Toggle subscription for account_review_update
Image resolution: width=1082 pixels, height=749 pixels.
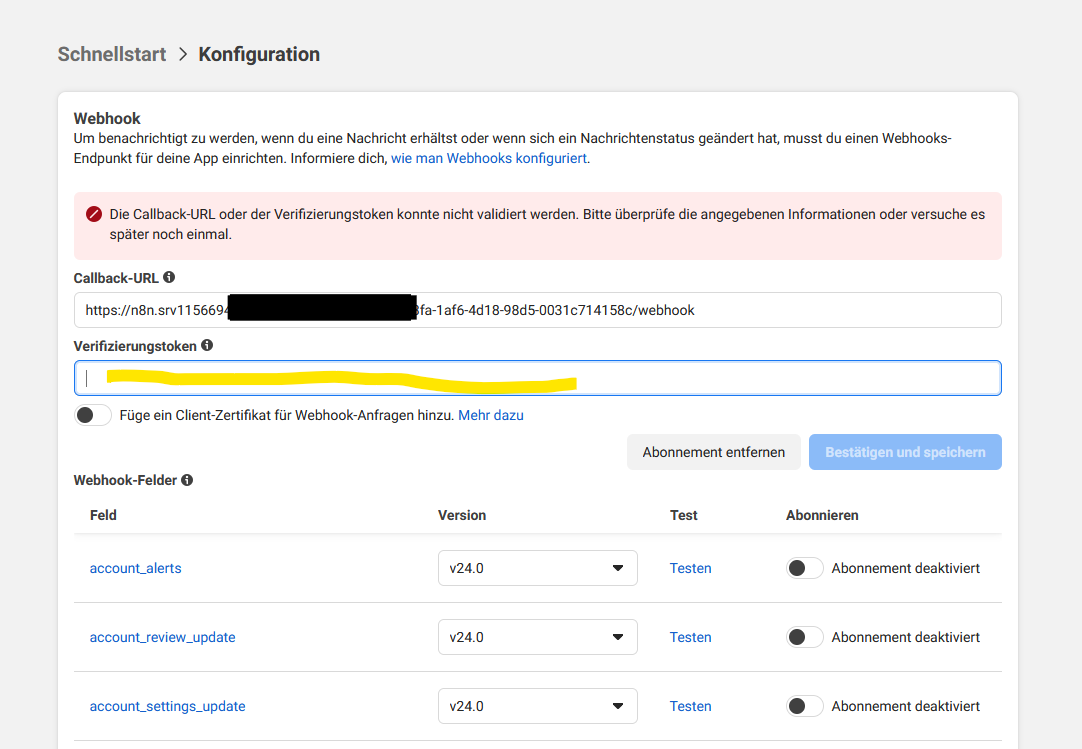(x=804, y=637)
